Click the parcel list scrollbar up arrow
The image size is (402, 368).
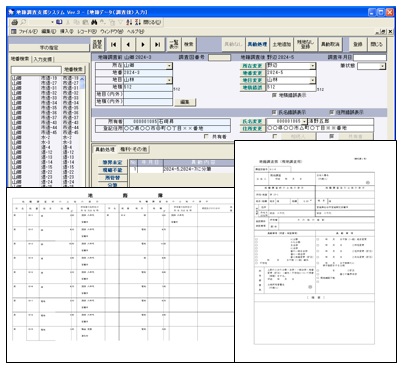pyautogui.click(x=82, y=79)
